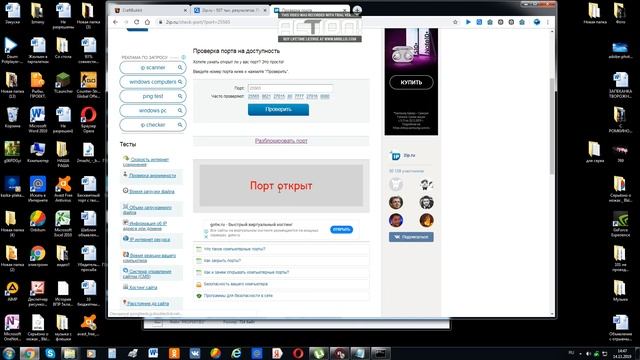The height and width of the screenshot is (360, 640).
Task: Open the Chrome three-dot menu
Action: [548, 22]
